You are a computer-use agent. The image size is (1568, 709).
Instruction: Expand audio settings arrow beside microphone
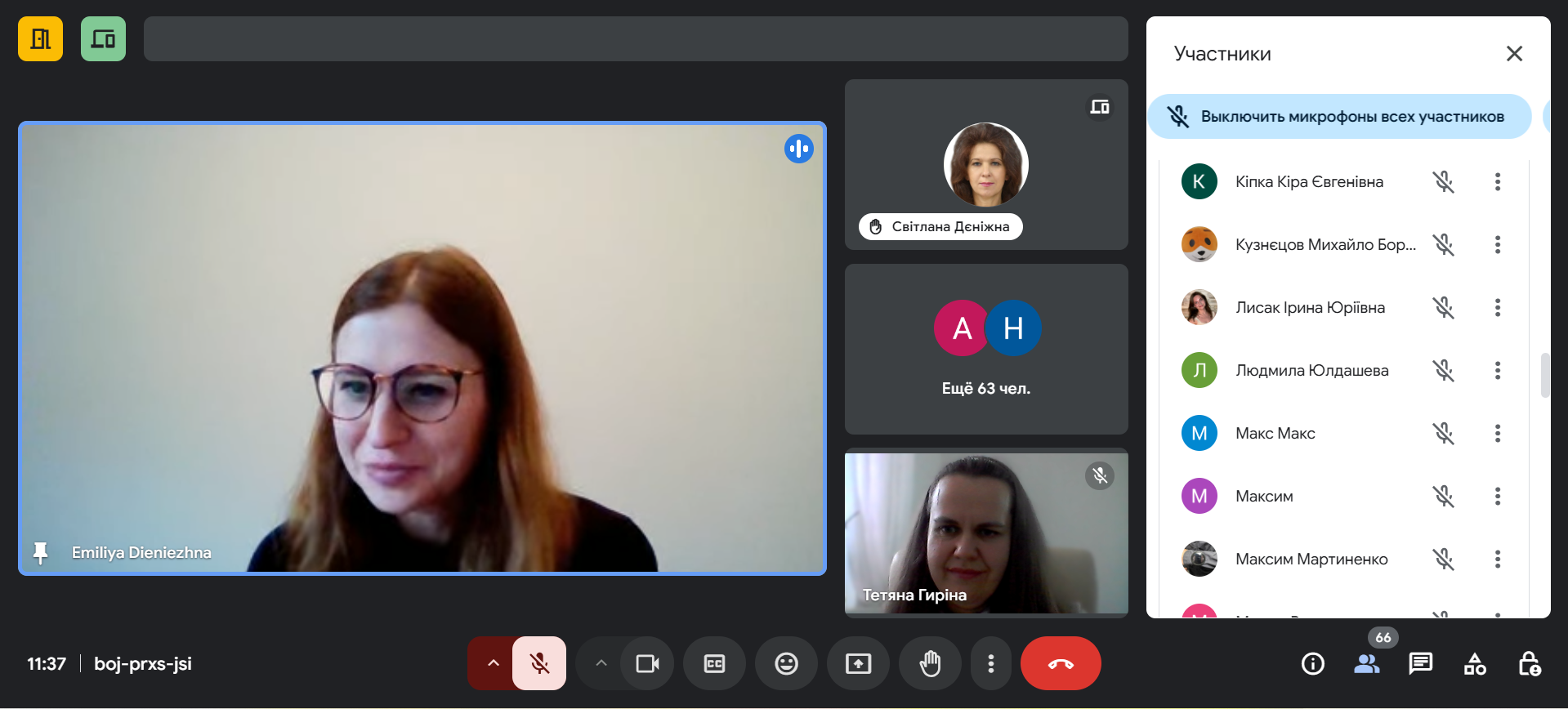coord(493,663)
